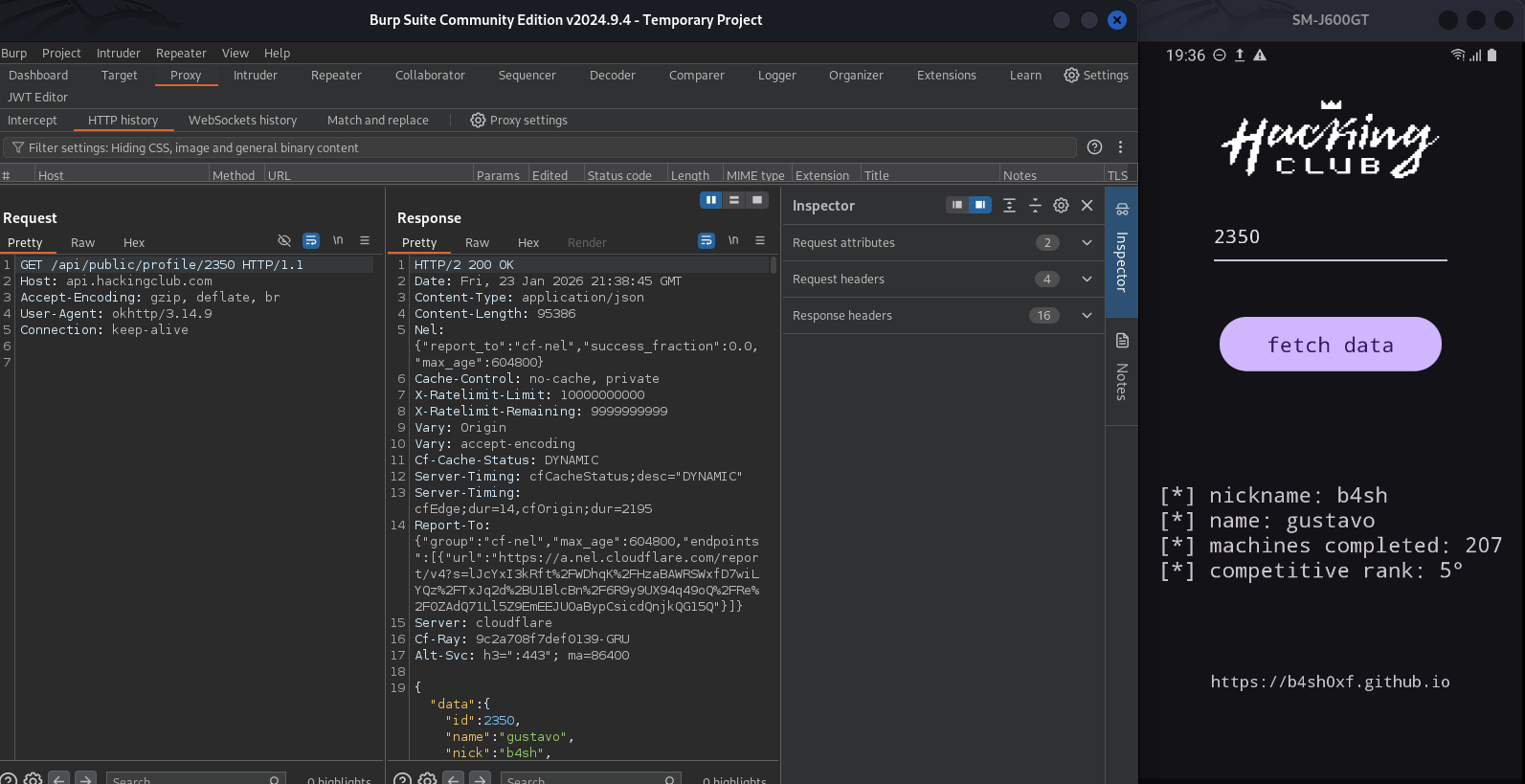Switch to Intercept sub-tab

point(33,120)
